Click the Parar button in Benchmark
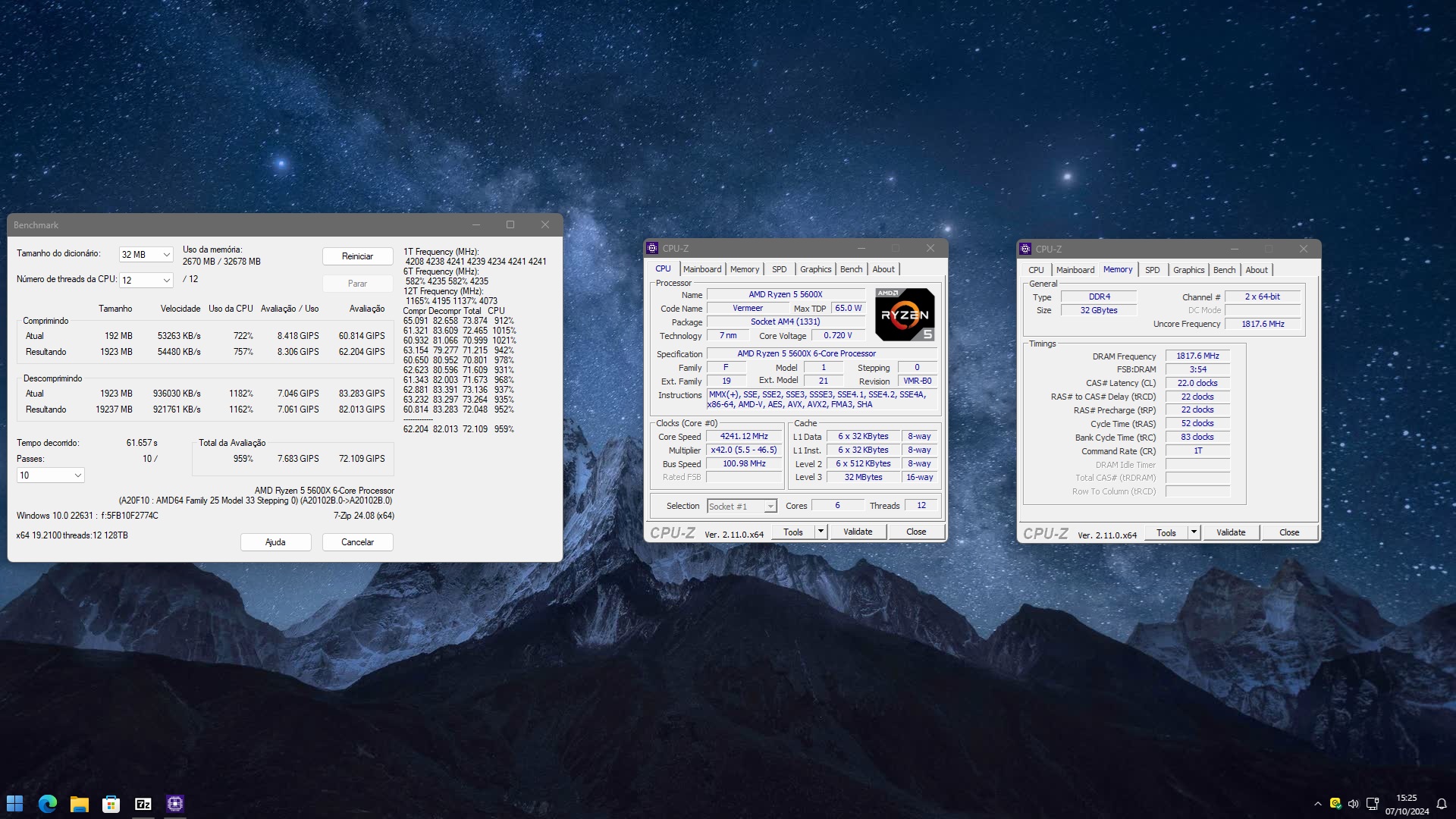Image resolution: width=1456 pixels, height=819 pixels. pyautogui.click(x=357, y=284)
